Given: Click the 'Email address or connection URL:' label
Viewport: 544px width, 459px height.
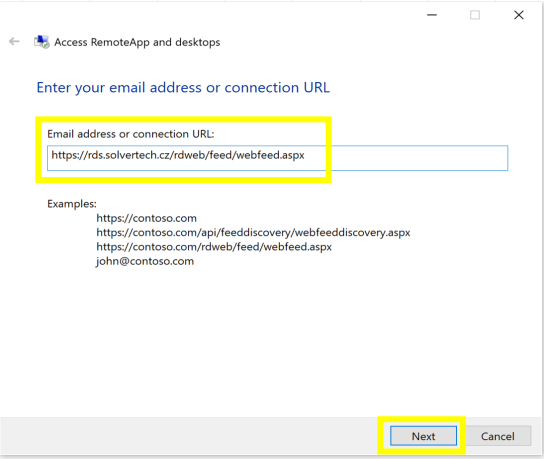Looking at the screenshot, I should point(131,134).
